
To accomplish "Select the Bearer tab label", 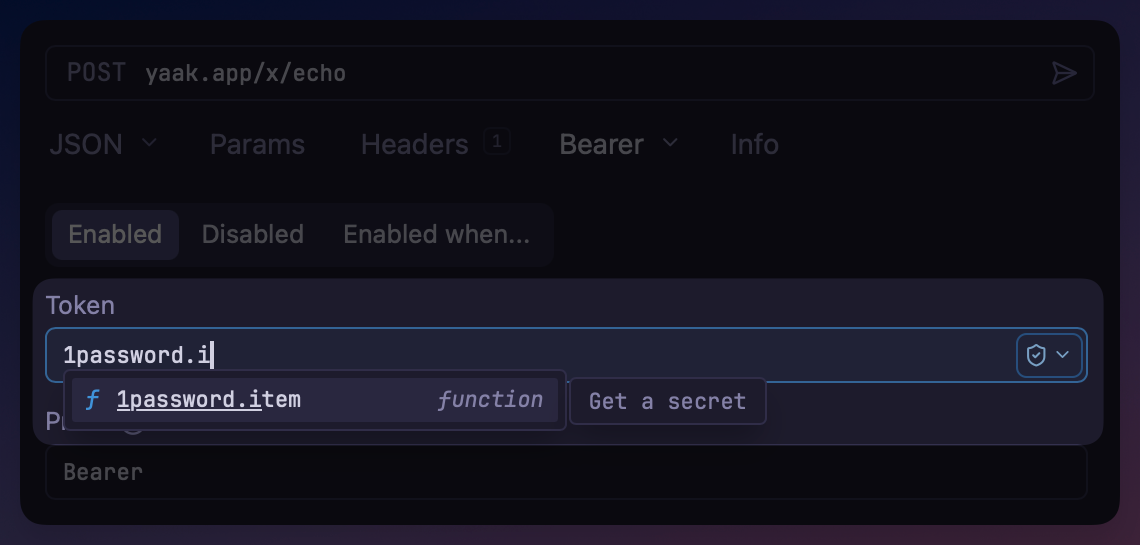I will (x=601, y=144).
